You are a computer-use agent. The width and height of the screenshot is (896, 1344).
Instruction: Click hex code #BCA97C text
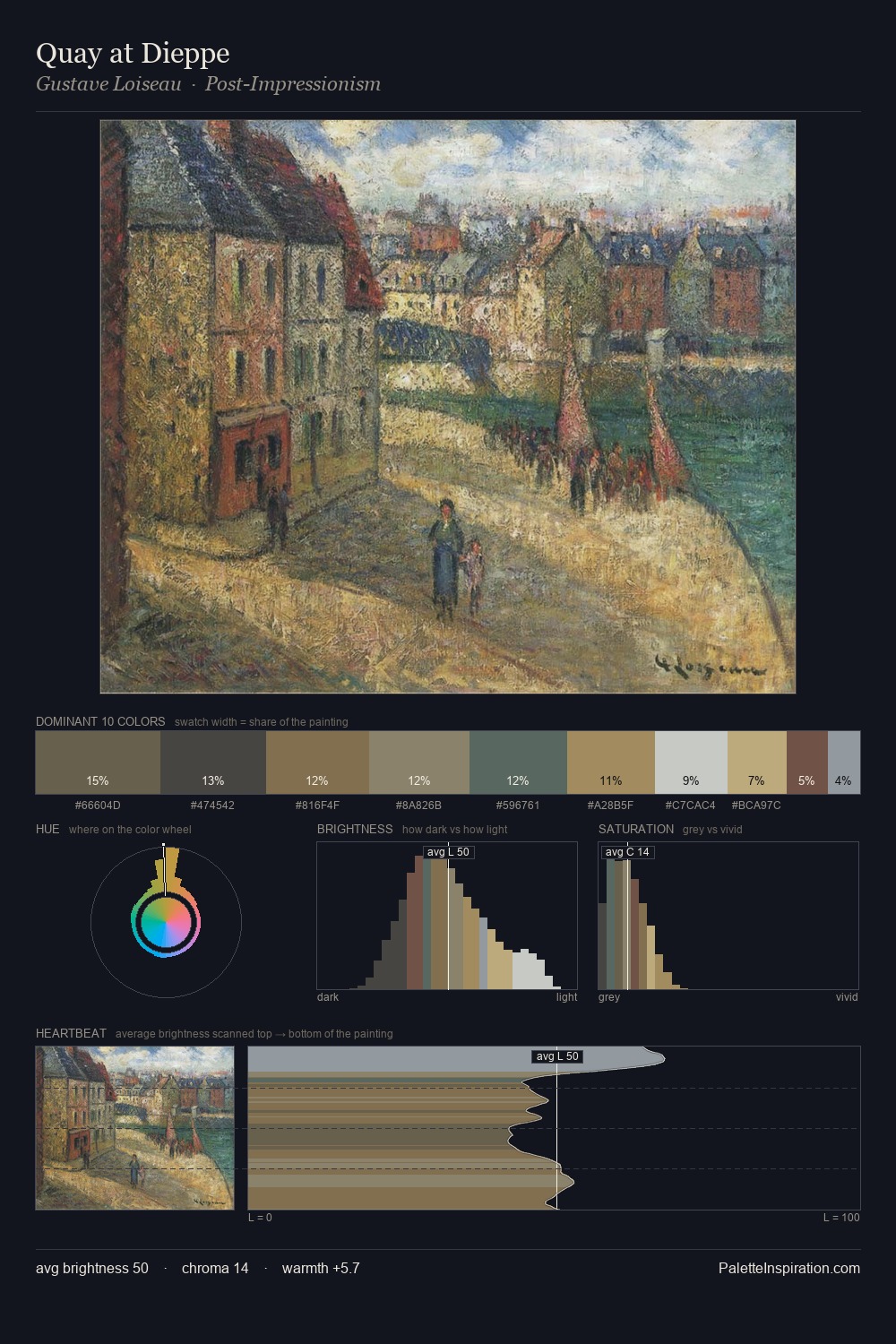coord(756,805)
